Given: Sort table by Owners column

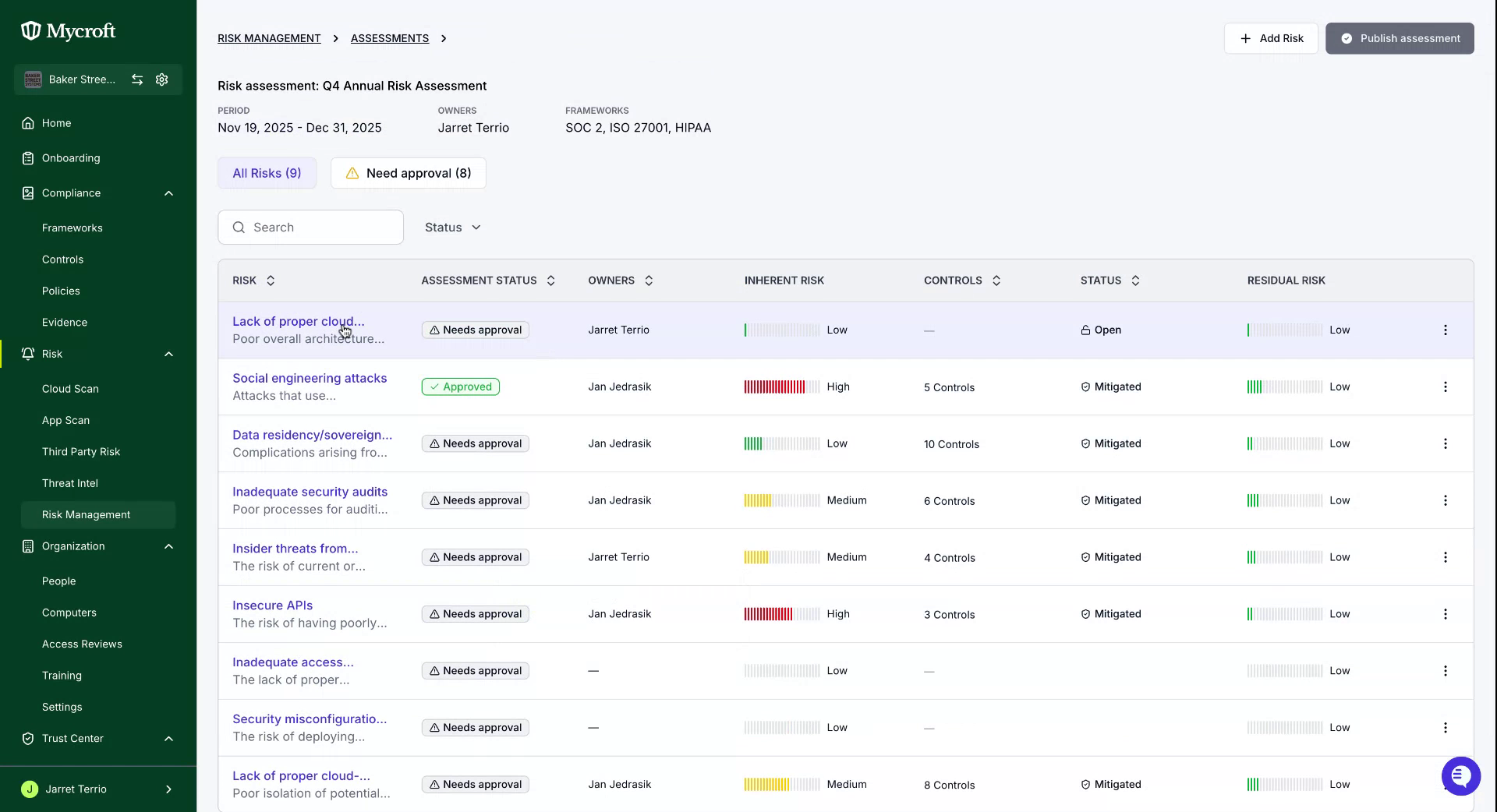Looking at the screenshot, I should click(648, 281).
